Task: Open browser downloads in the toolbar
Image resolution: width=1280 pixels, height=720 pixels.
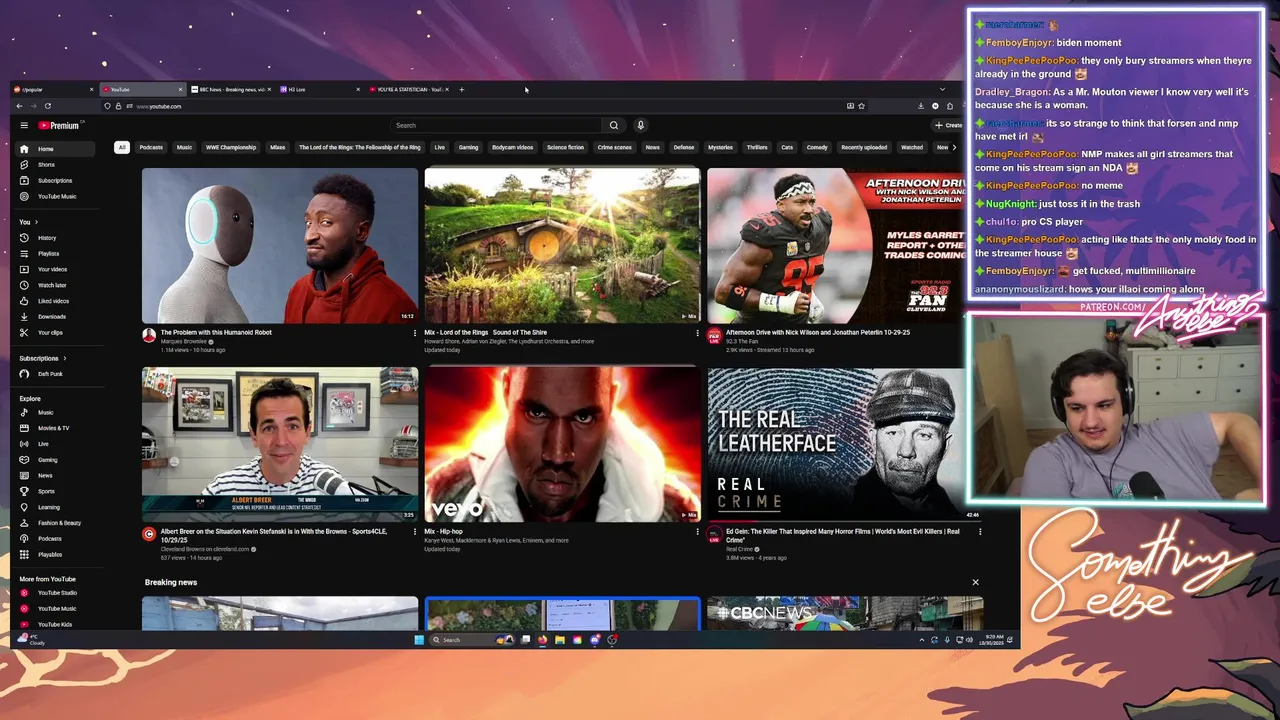Action: [921, 106]
